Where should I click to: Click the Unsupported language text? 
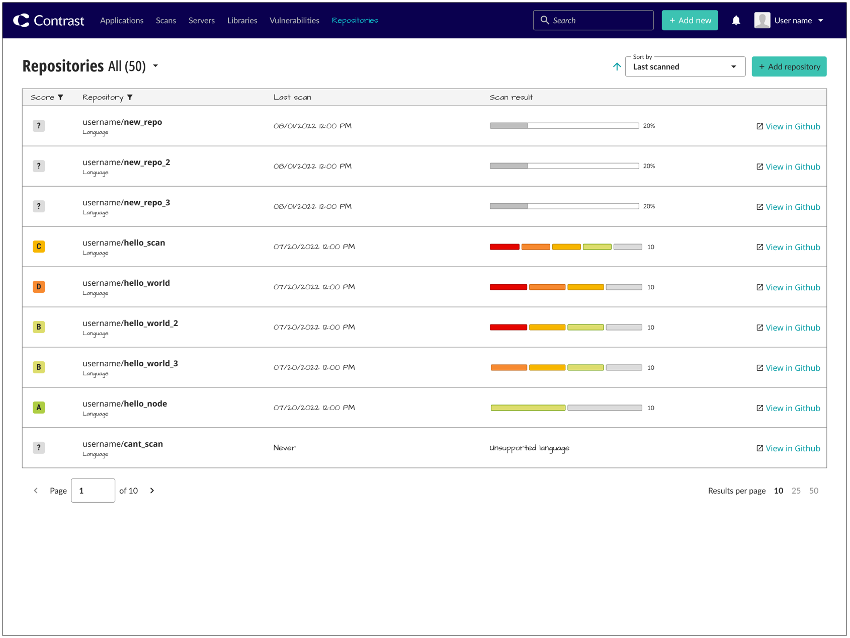[529, 448]
